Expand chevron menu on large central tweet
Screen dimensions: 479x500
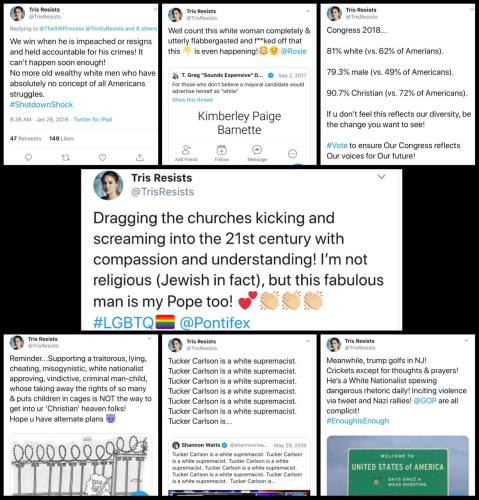pos(381,177)
